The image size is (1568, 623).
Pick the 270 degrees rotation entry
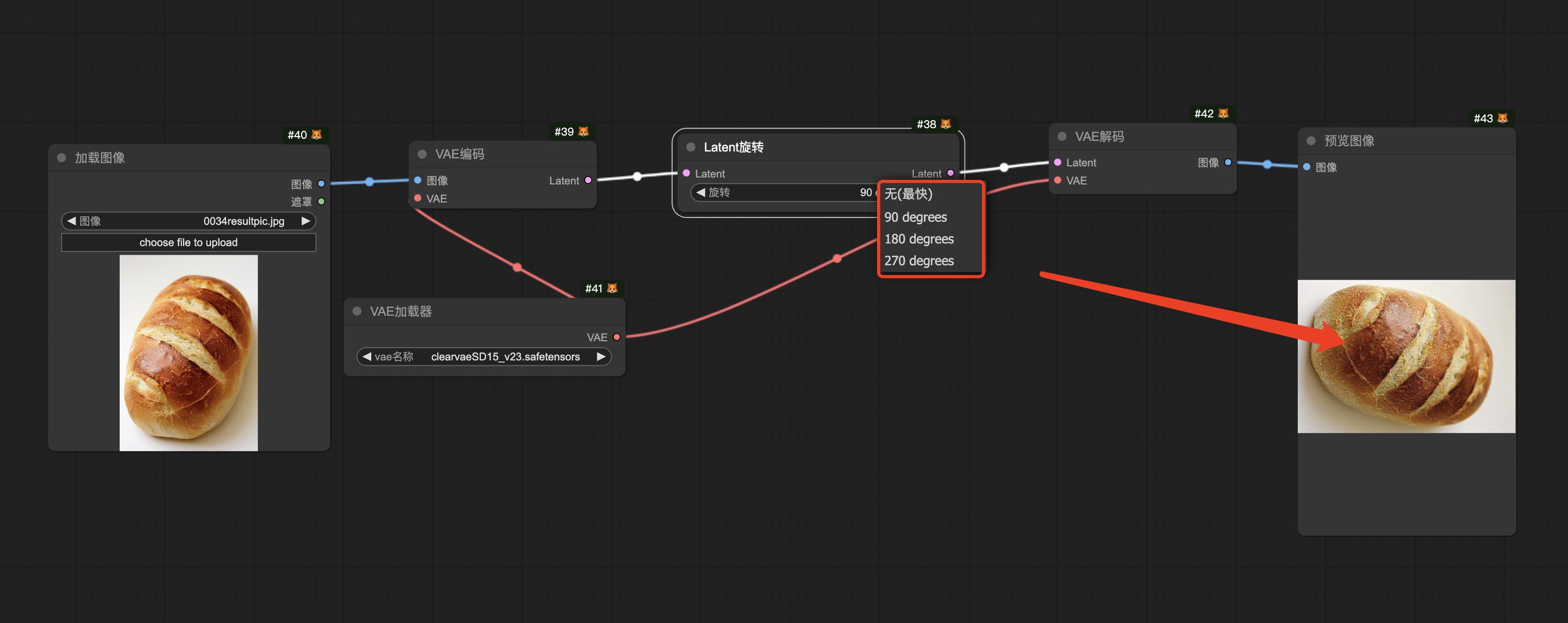point(919,260)
